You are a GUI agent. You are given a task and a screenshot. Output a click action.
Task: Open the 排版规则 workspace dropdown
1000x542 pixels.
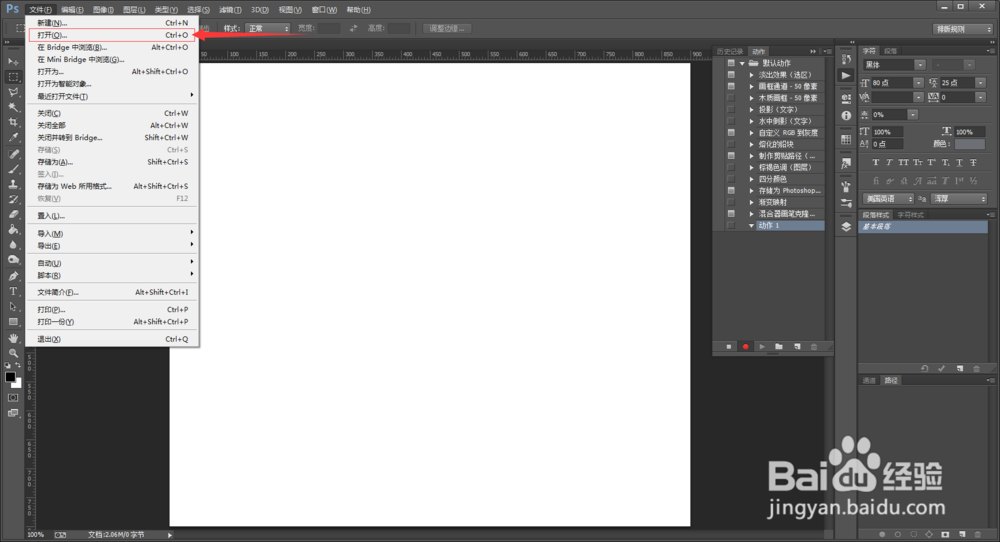point(963,29)
